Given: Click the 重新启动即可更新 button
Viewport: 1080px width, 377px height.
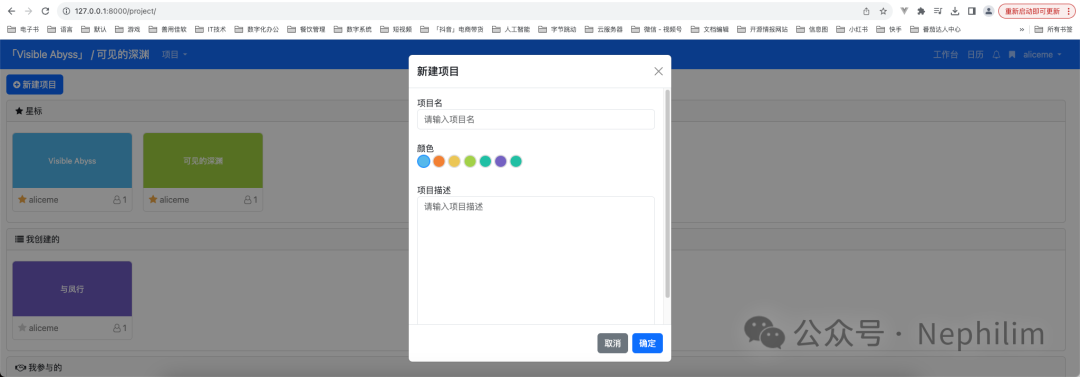Looking at the screenshot, I should [x=1031, y=11].
